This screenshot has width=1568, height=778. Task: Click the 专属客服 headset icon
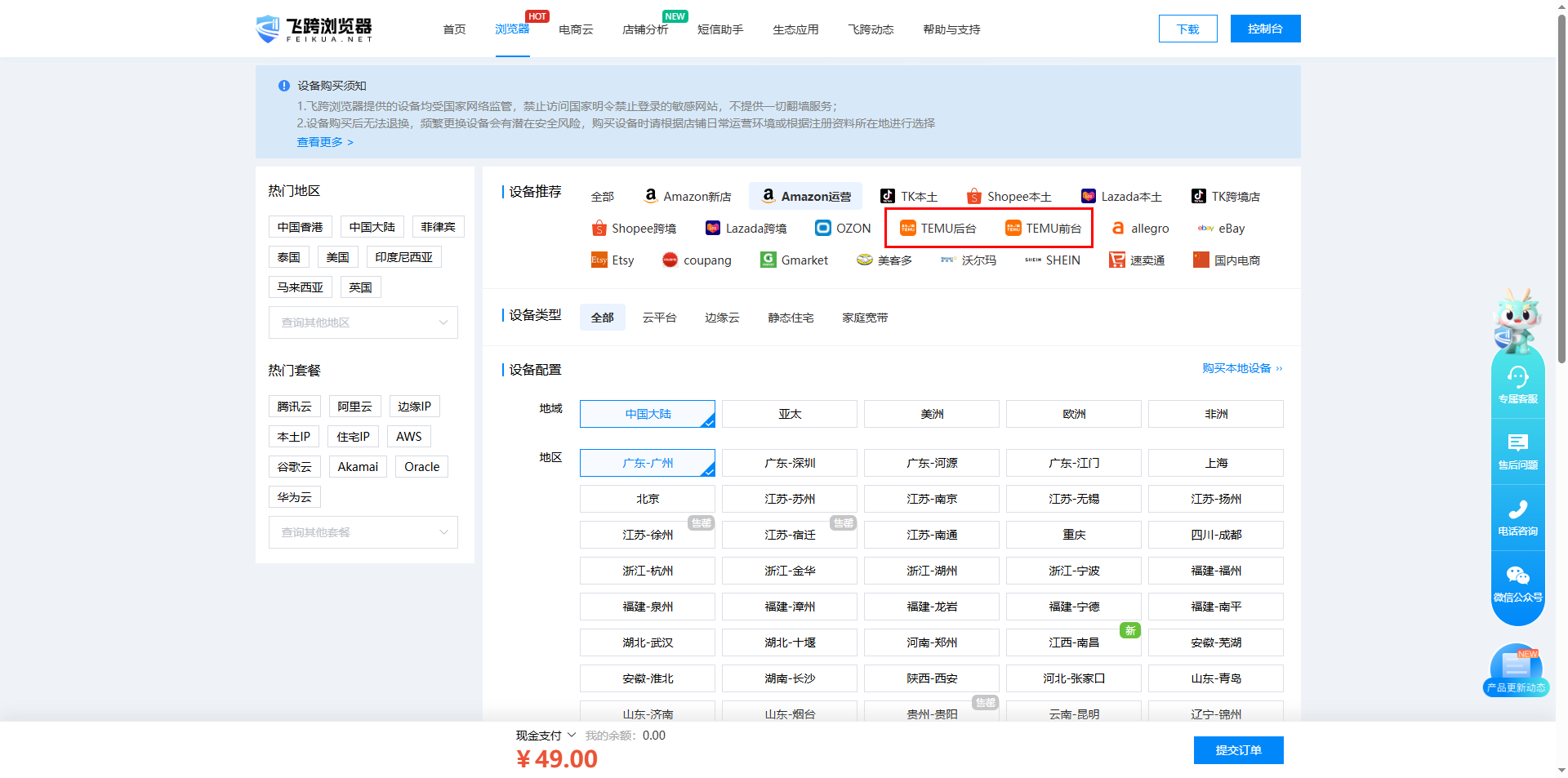tap(1517, 378)
